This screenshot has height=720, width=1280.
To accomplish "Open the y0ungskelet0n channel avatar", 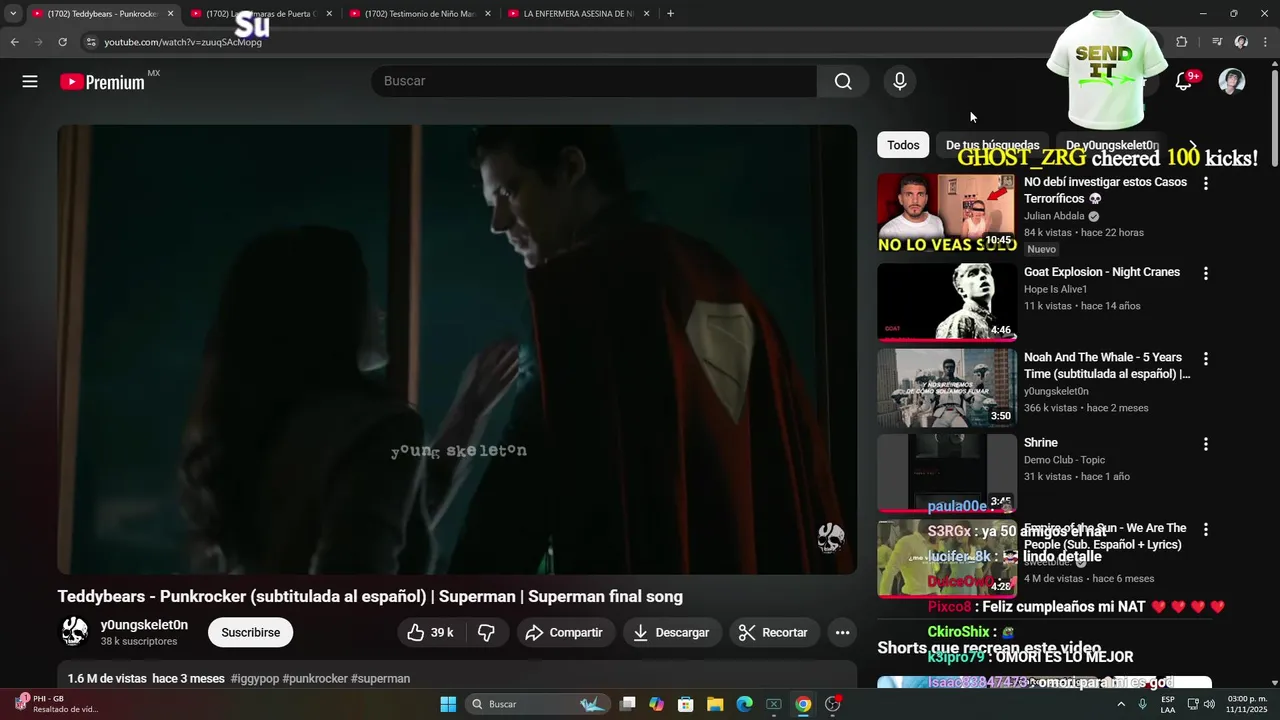I will [x=75, y=632].
